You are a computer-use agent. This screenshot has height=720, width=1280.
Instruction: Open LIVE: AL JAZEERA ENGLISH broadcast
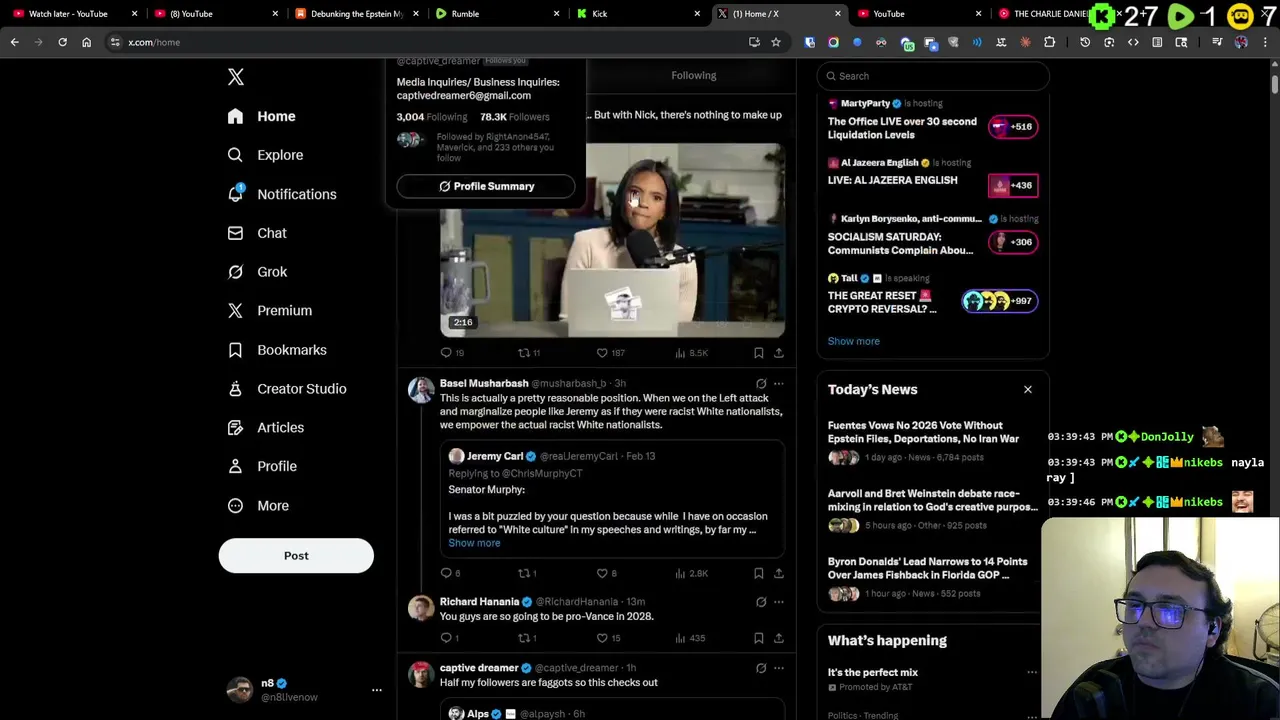click(x=892, y=180)
